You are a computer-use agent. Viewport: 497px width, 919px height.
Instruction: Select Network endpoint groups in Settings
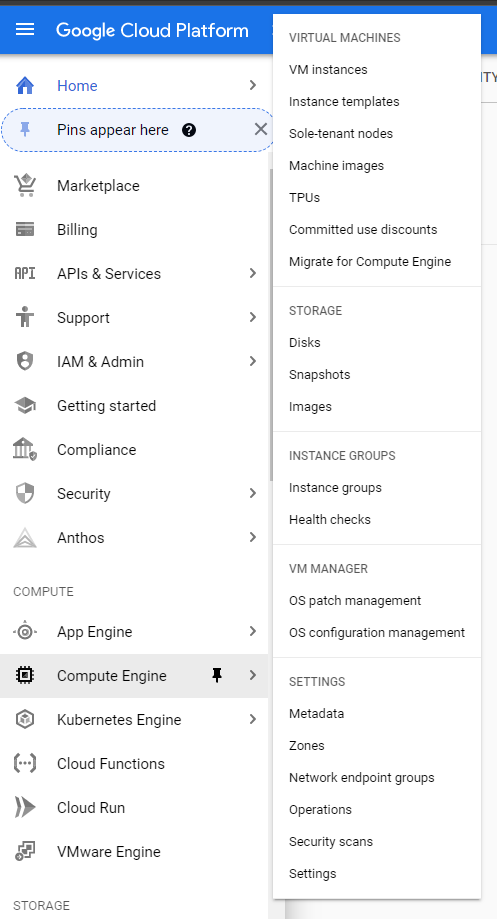coord(362,778)
